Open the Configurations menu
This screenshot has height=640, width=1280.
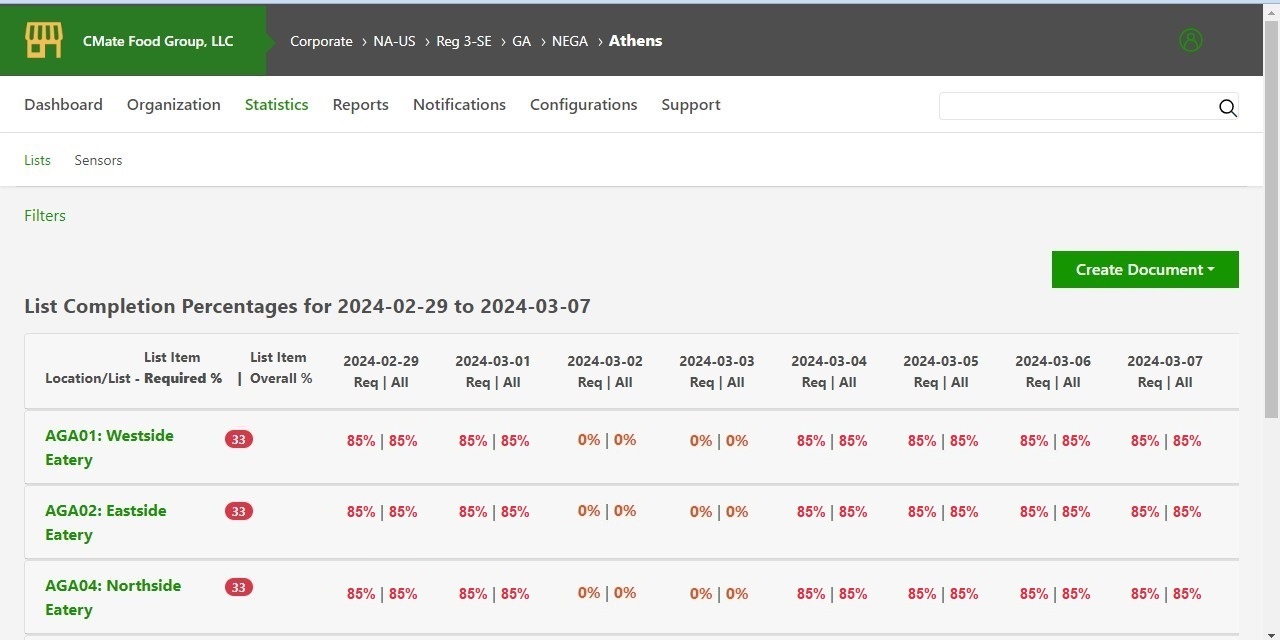coord(584,104)
